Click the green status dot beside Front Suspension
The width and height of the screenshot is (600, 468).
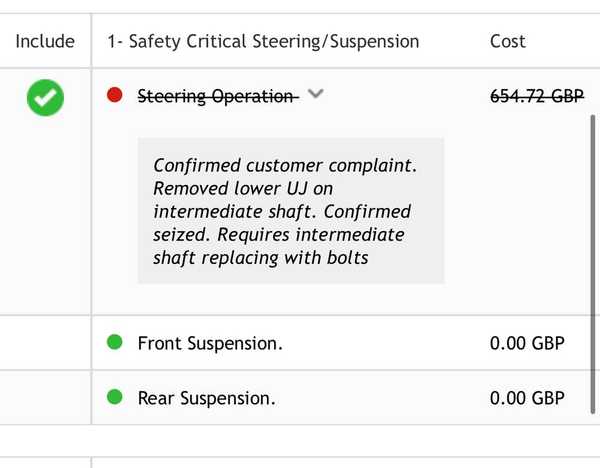tap(114, 343)
